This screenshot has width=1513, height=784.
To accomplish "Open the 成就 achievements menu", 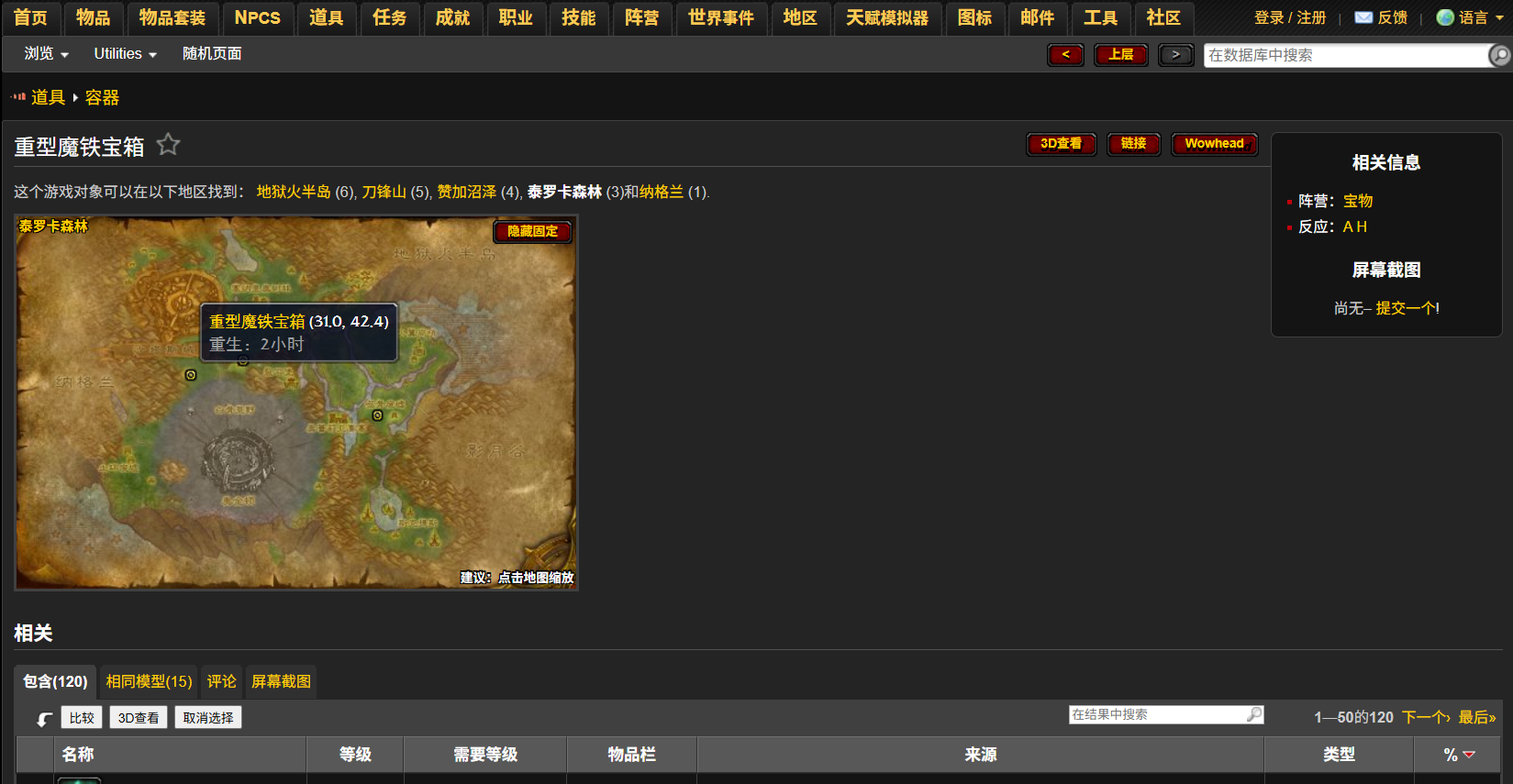I will (453, 17).
